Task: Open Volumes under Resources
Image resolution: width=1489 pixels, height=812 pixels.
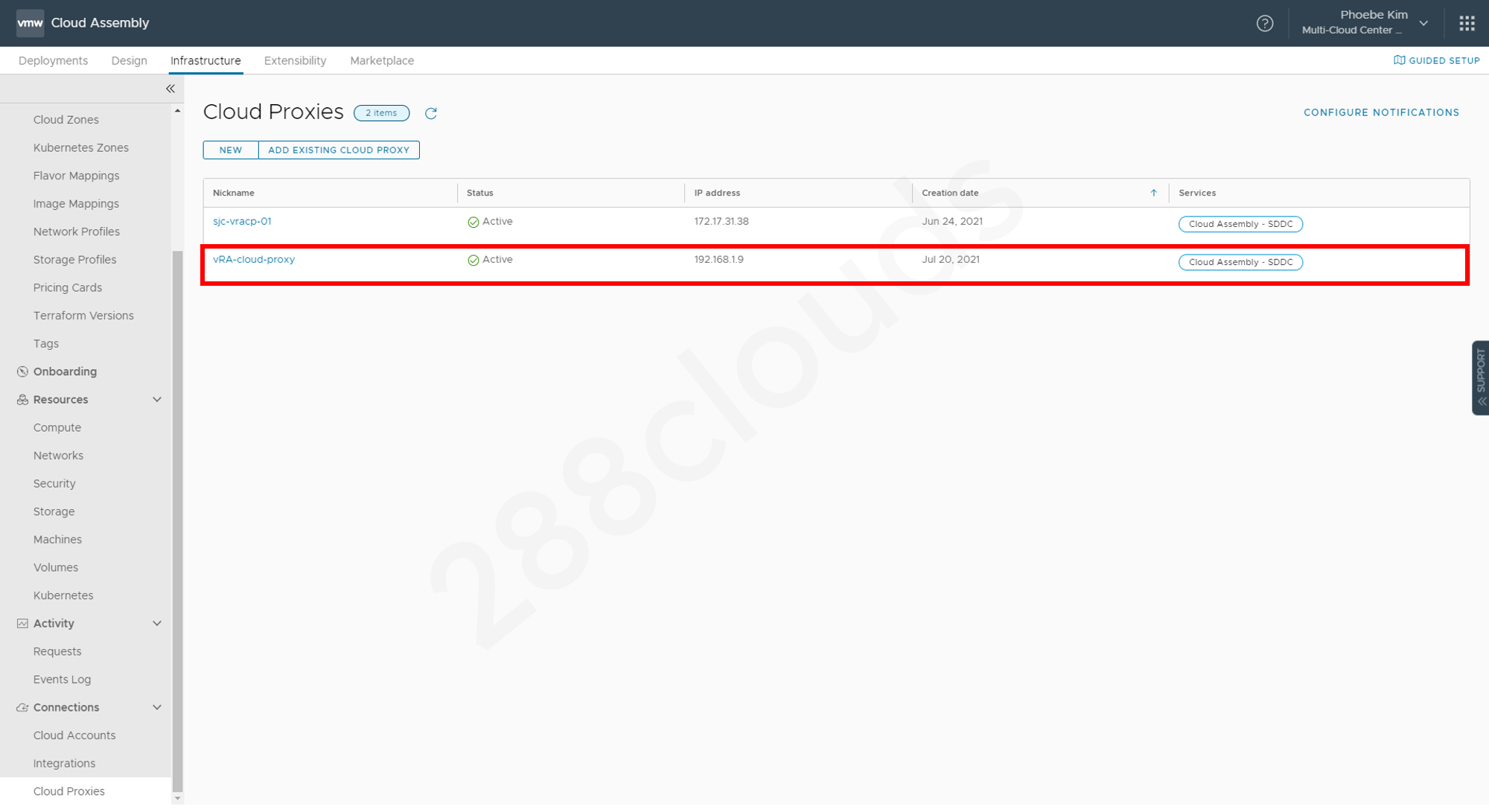Action: (x=56, y=568)
